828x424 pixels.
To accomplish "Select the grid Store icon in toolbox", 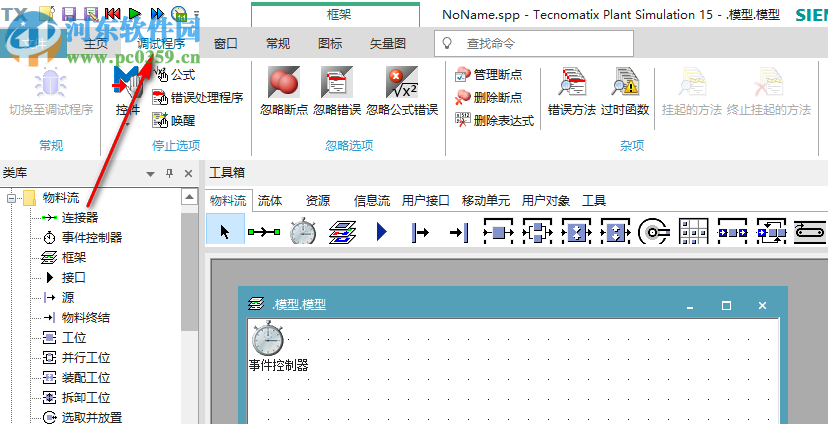I will [693, 232].
